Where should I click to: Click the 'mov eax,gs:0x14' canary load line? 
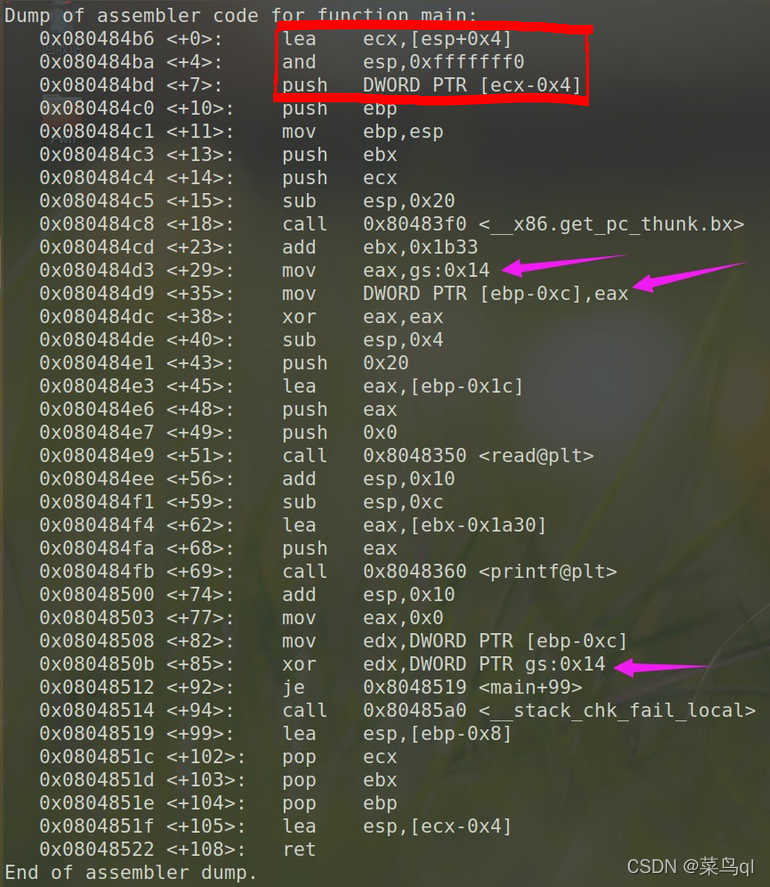pyautogui.click(x=386, y=271)
